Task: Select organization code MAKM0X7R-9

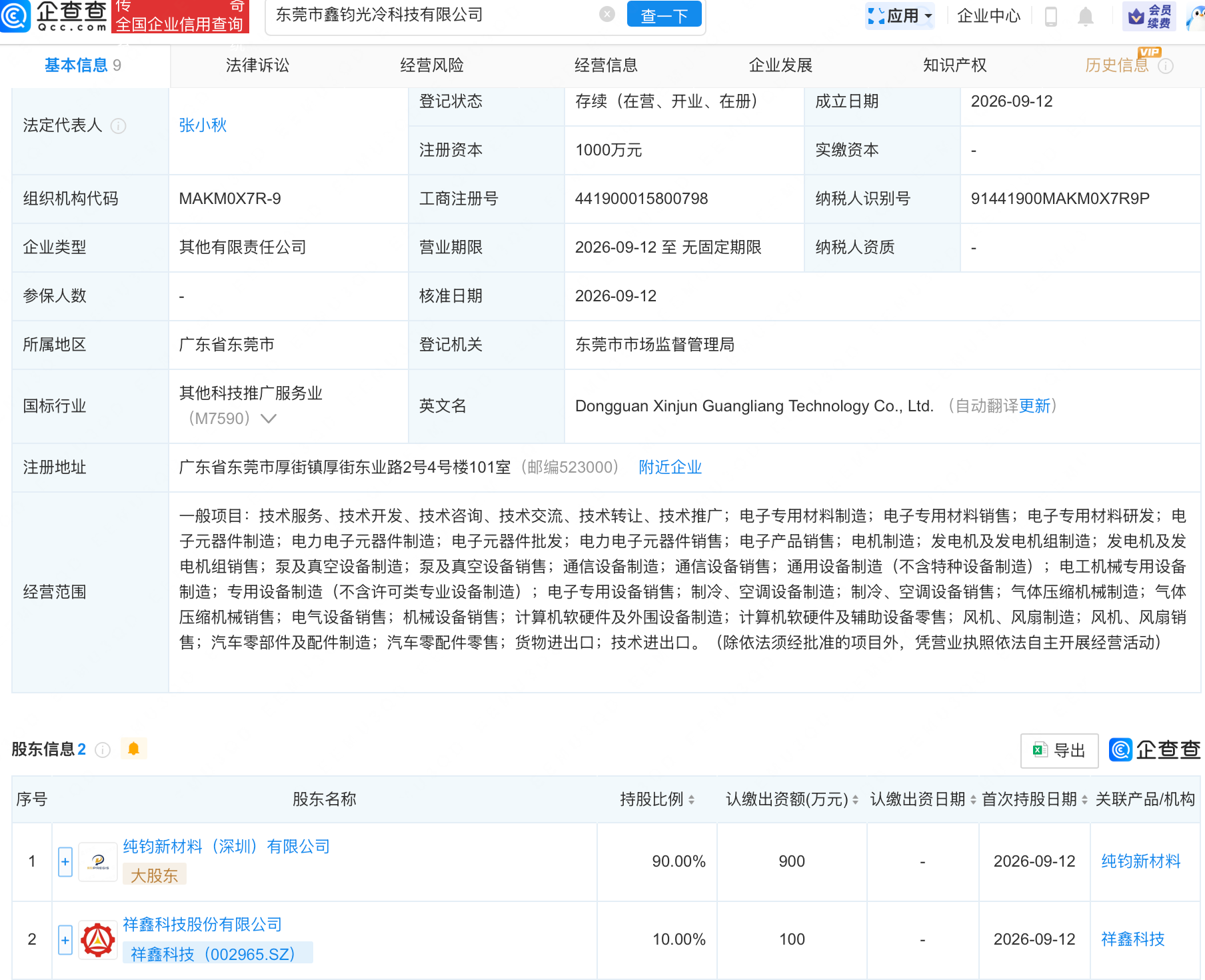Action: (x=230, y=199)
